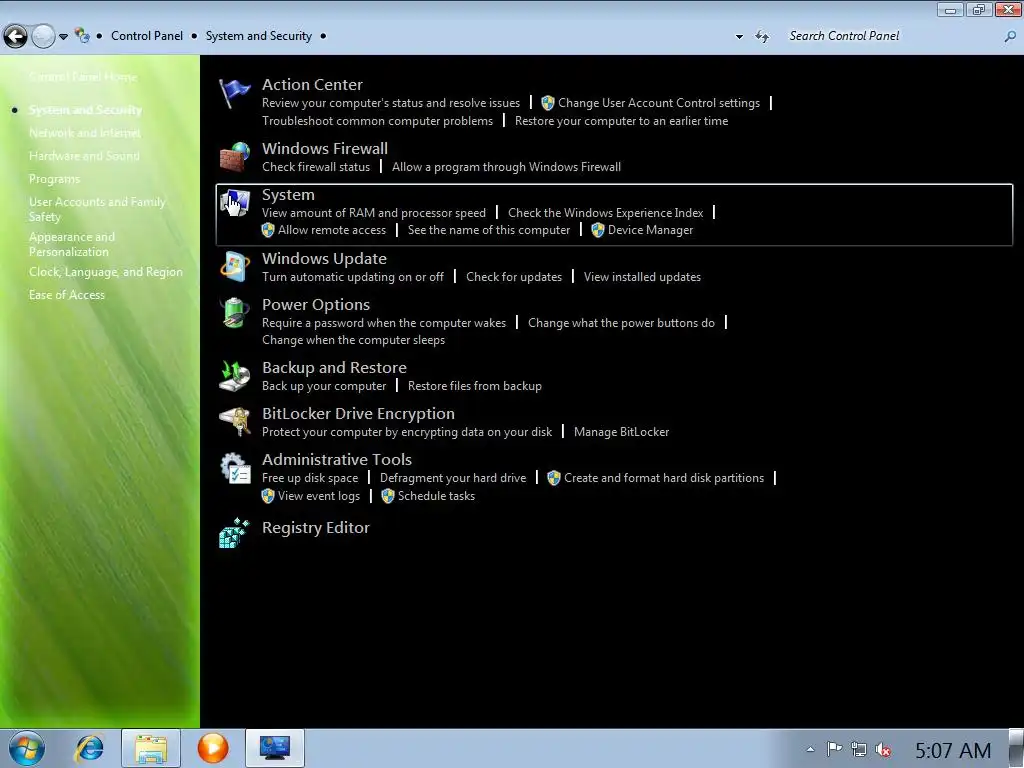Open the Backup and Restore icon
Viewport: 1024px width, 768px height.
(x=234, y=376)
